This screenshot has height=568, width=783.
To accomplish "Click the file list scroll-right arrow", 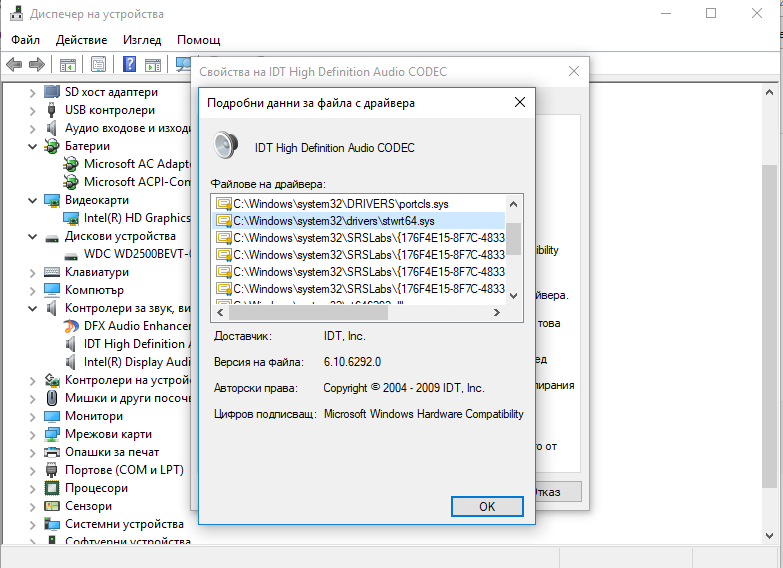I will tap(496, 313).
